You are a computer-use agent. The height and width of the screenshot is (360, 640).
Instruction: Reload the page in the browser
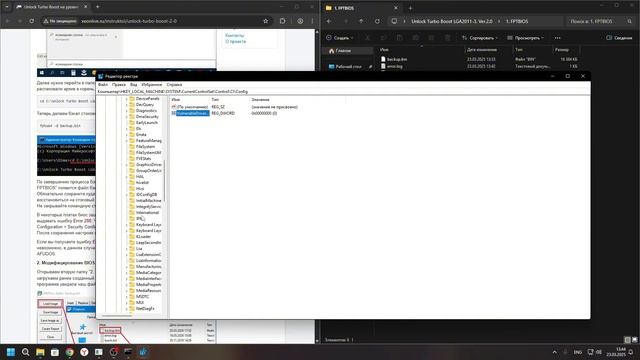pyautogui.click(x=32, y=21)
